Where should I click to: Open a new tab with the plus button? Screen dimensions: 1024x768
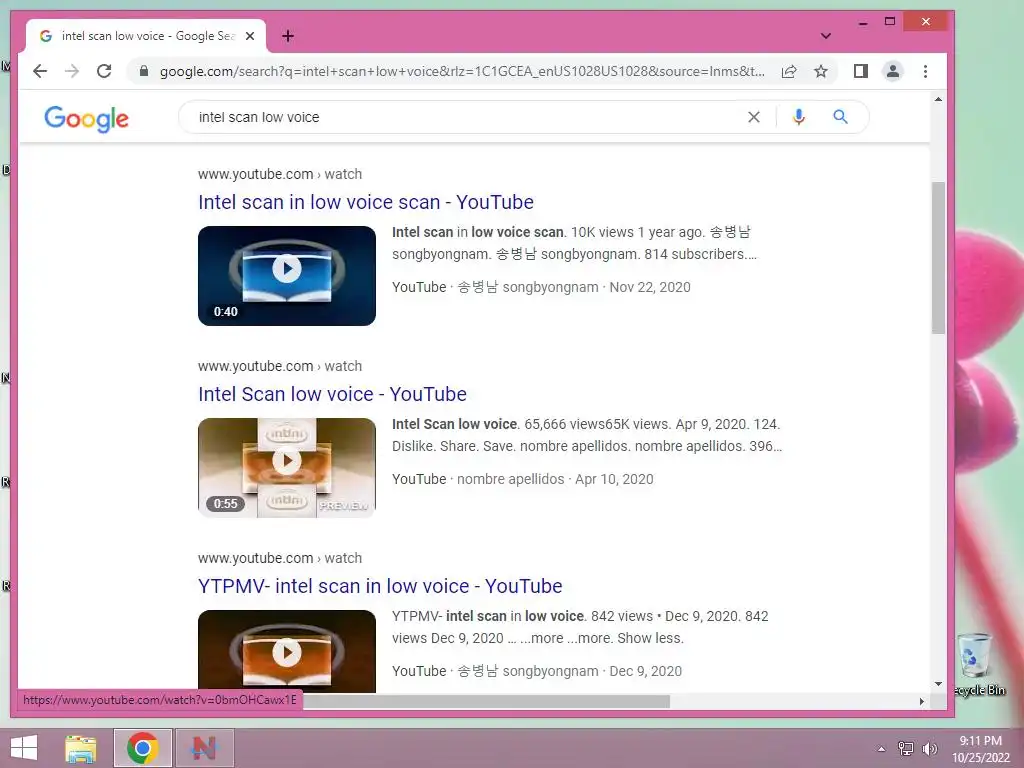click(x=288, y=36)
